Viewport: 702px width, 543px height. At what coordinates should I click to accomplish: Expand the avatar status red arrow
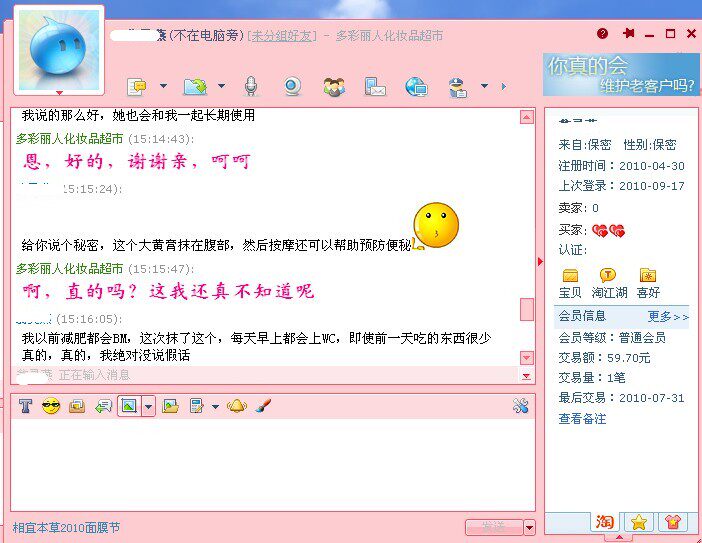59,93
